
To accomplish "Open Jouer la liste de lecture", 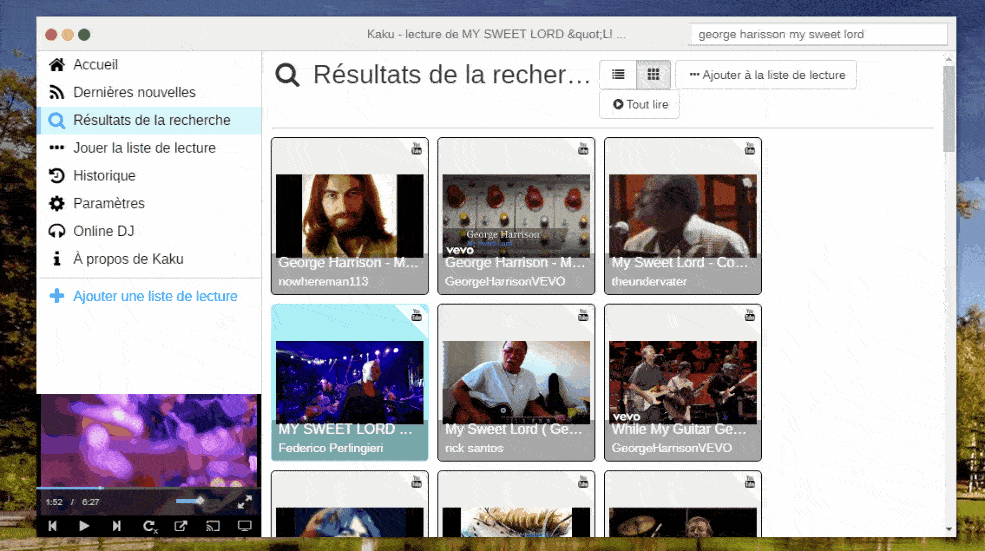I will point(149,148).
